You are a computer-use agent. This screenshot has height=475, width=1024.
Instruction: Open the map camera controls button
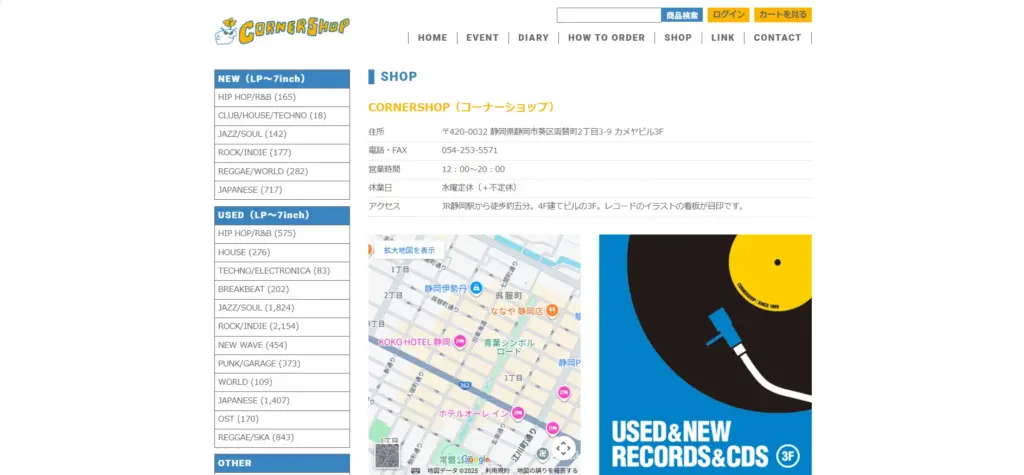pyautogui.click(x=563, y=448)
